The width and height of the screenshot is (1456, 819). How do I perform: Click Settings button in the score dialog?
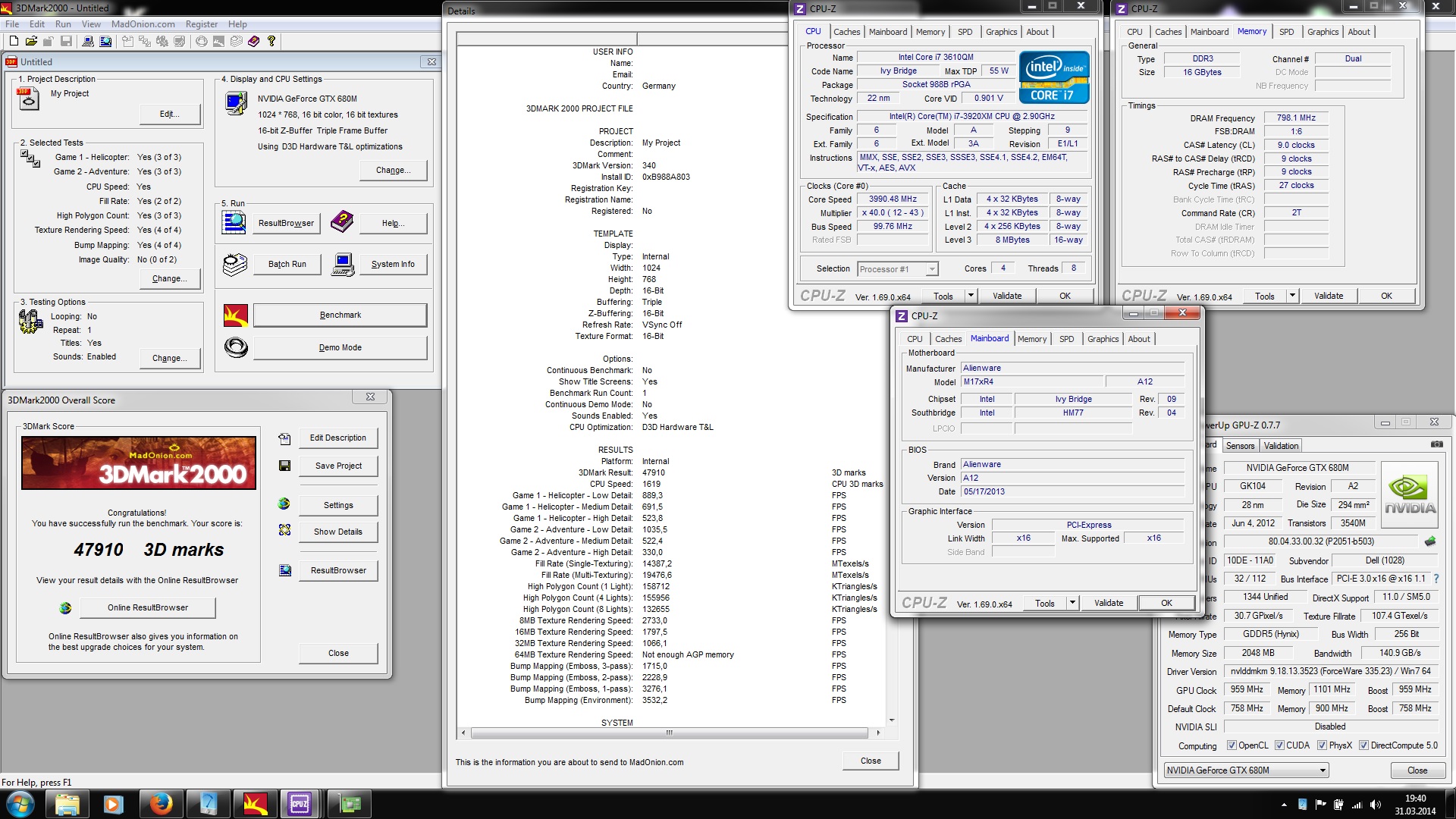click(x=338, y=505)
